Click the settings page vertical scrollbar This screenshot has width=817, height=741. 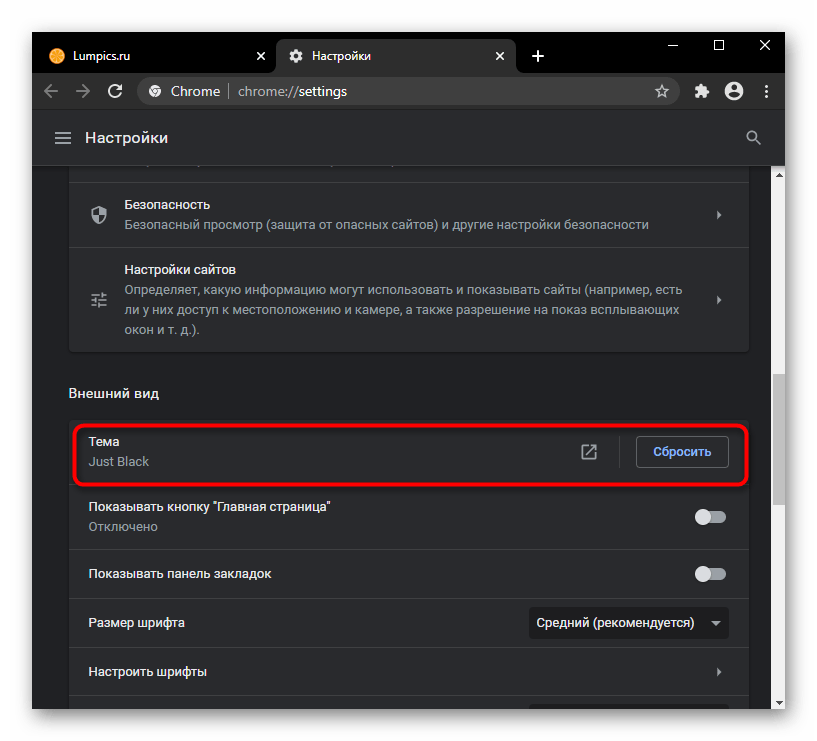coord(778,440)
